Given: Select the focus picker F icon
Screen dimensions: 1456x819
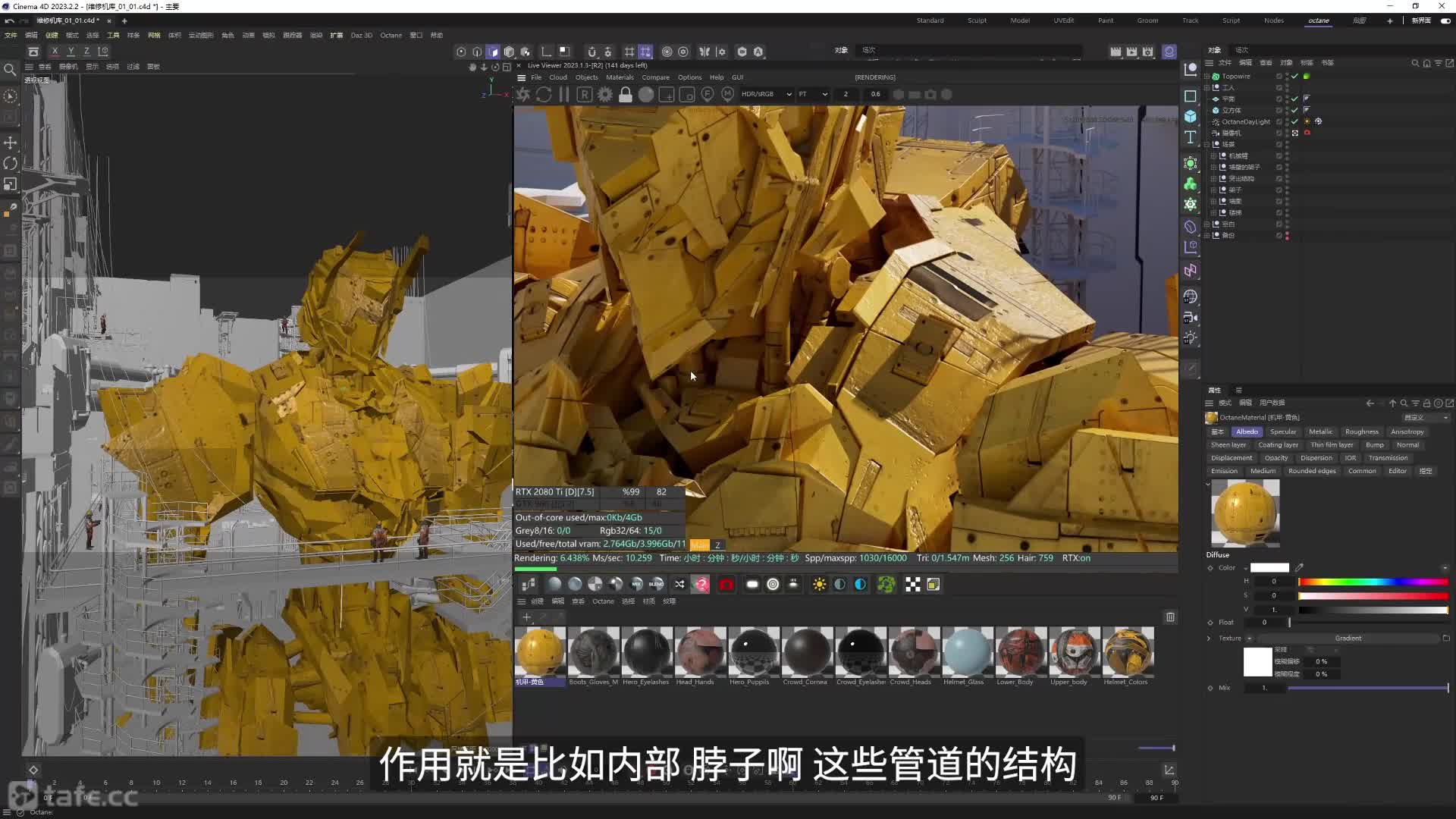Looking at the screenshot, I should 708,95.
